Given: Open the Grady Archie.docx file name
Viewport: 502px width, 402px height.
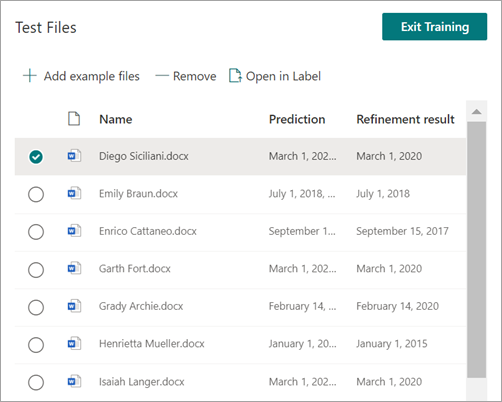Looking at the screenshot, I should coord(141,306).
